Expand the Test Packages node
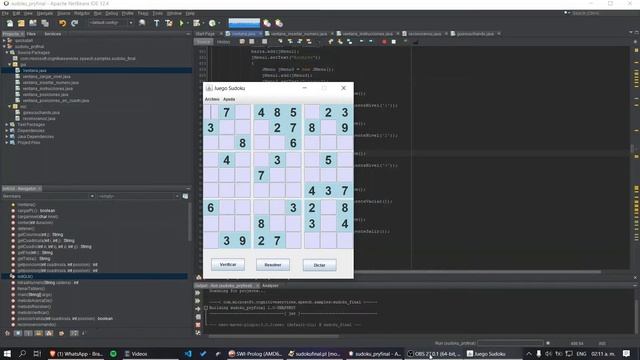640x360 pixels. point(7,124)
